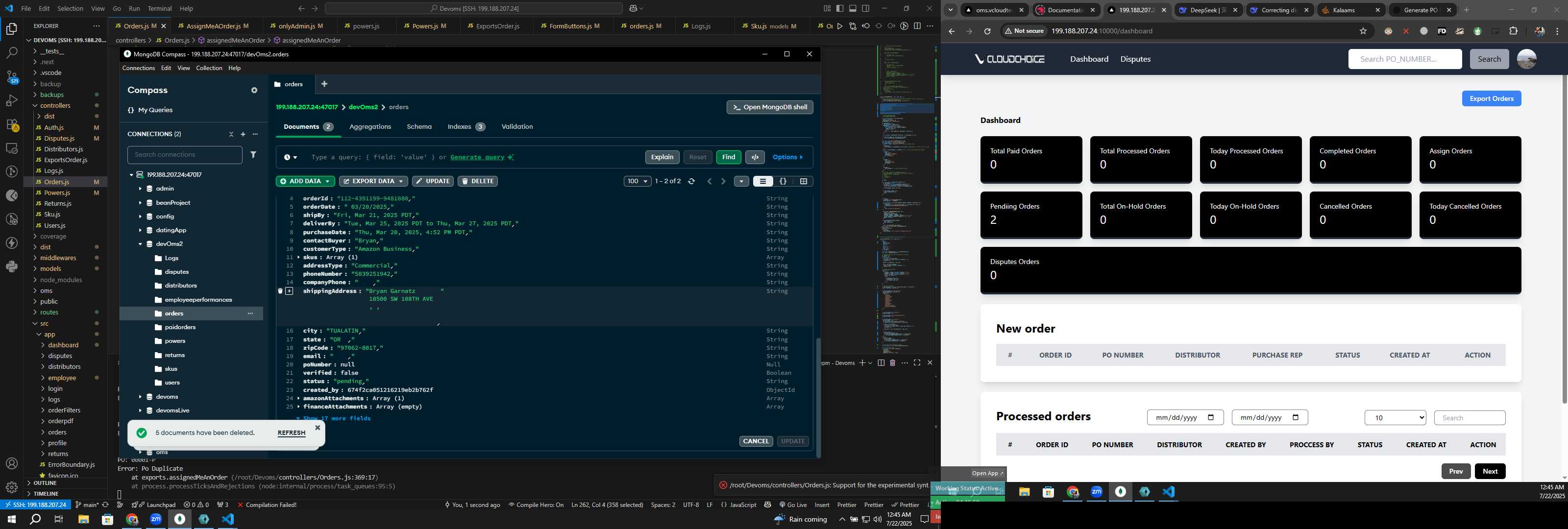Refresh documents list in Compass
This screenshot has height=529, width=1568.
(691, 181)
